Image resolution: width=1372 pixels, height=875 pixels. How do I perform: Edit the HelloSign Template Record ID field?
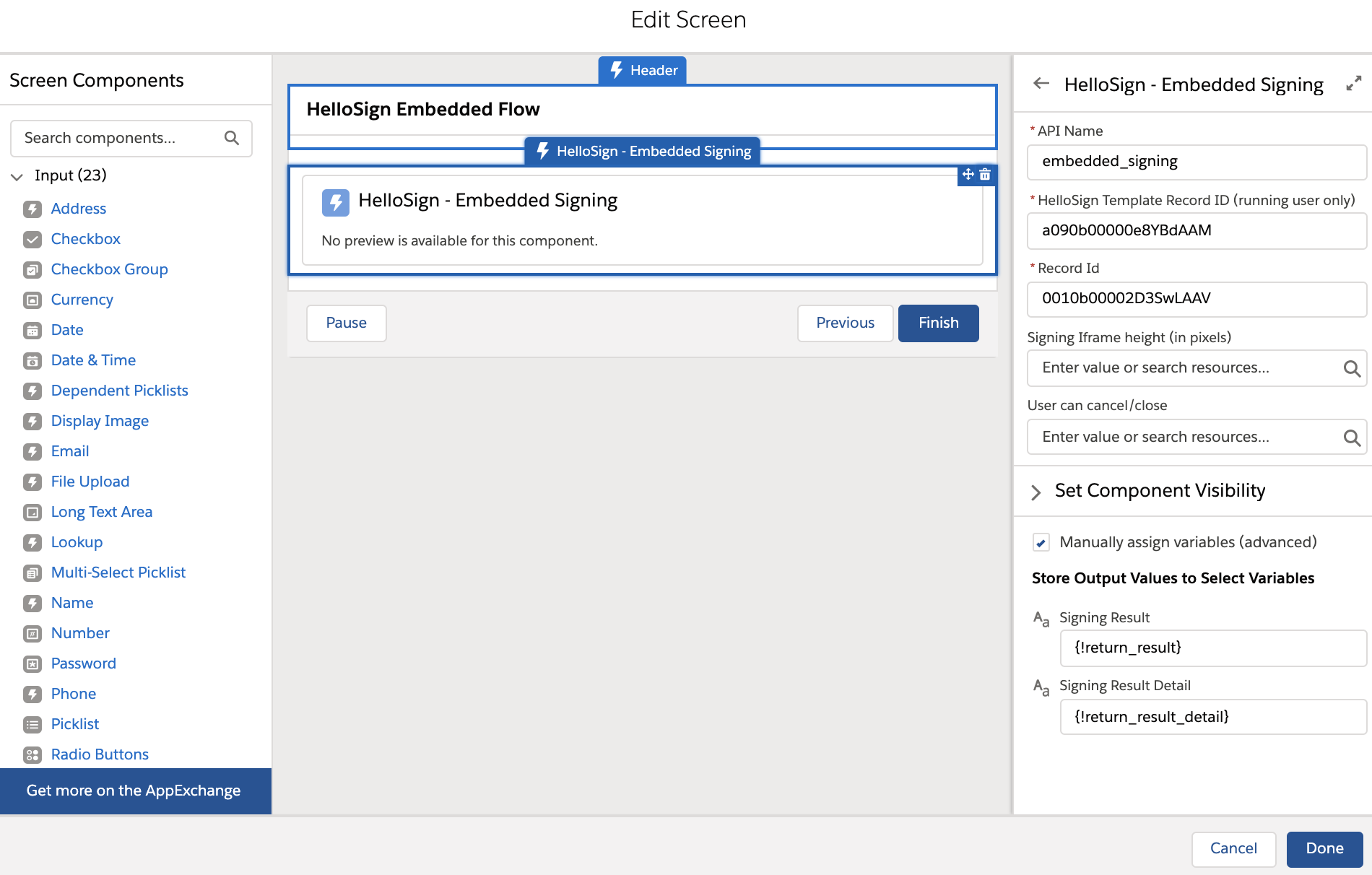1197,231
